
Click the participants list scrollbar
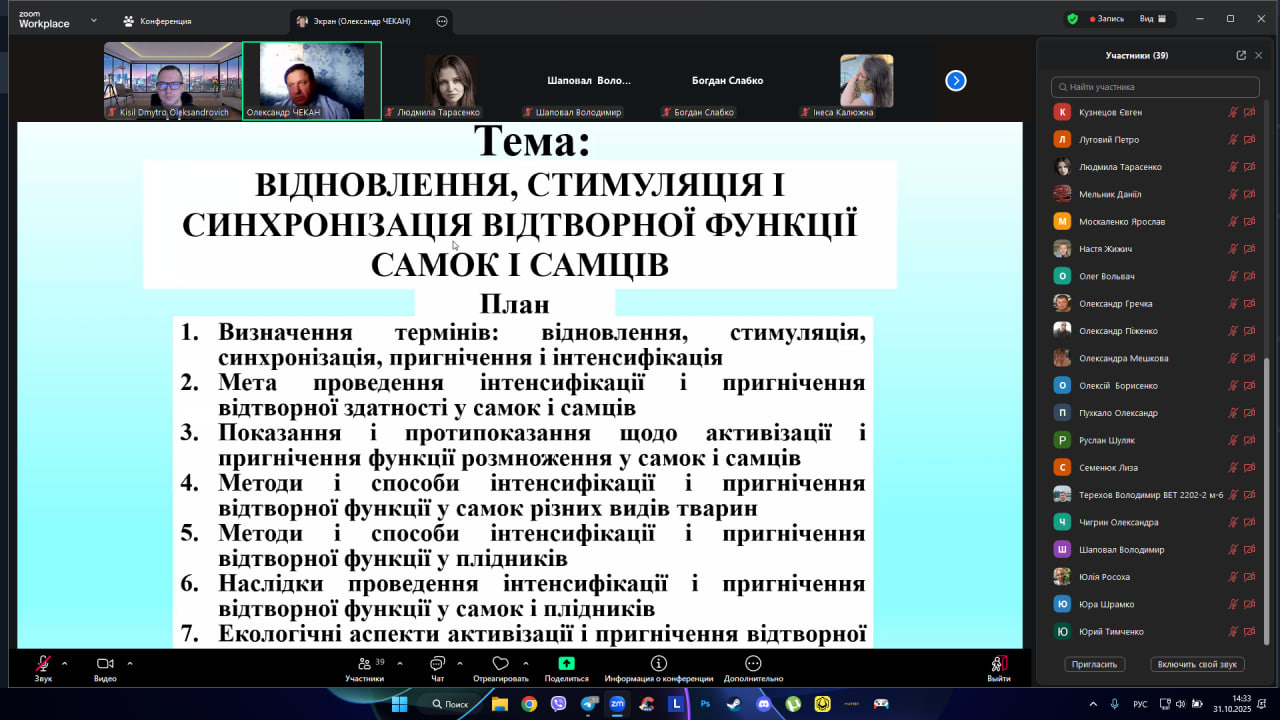[1265, 500]
